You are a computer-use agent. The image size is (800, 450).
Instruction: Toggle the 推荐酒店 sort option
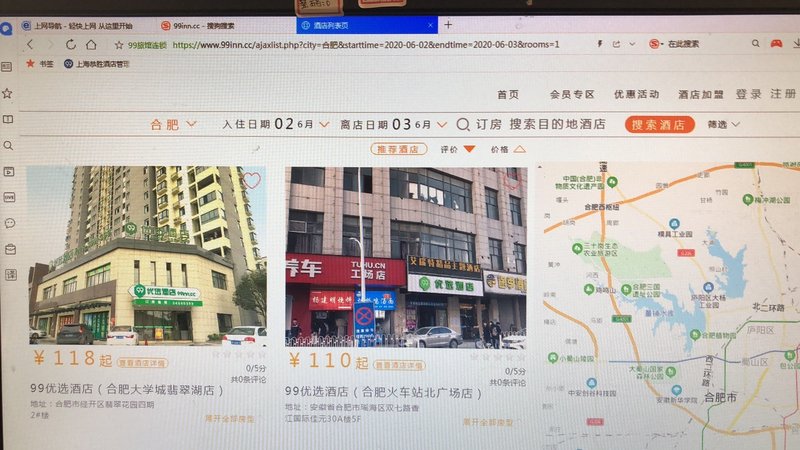pyautogui.click(x=397, y=149)
